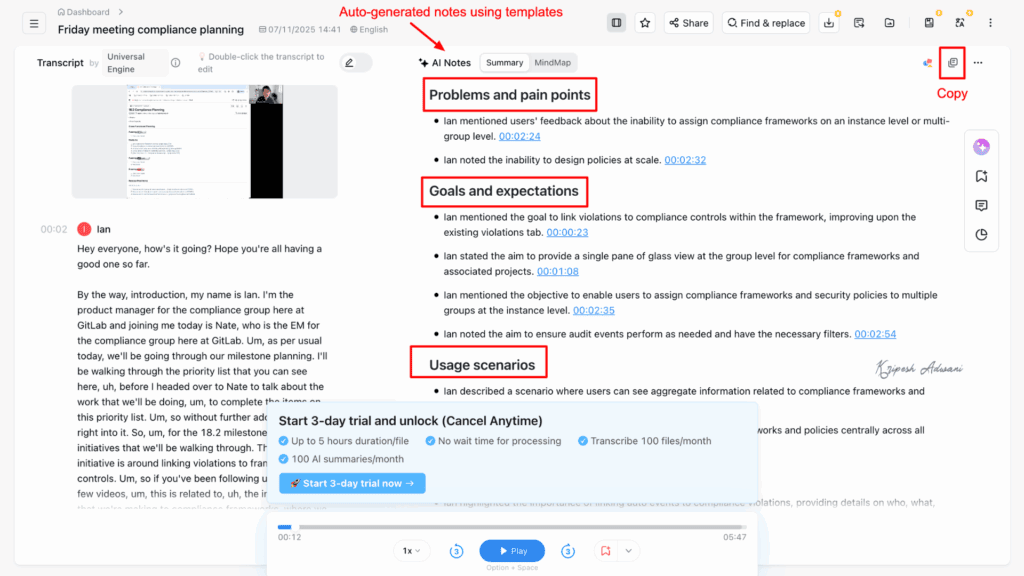Click the edit transcript pencil toggle
Screen dimensions: 1024x576
356,63
